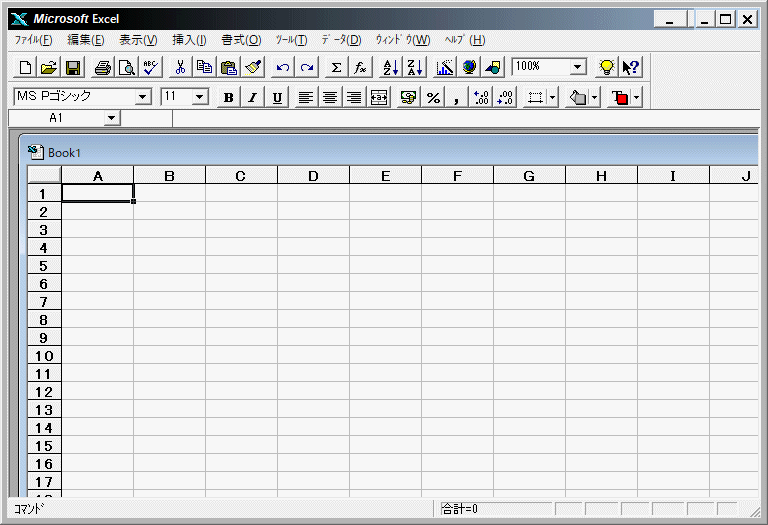
Task: Center align cell text
Action: (330, 97)
